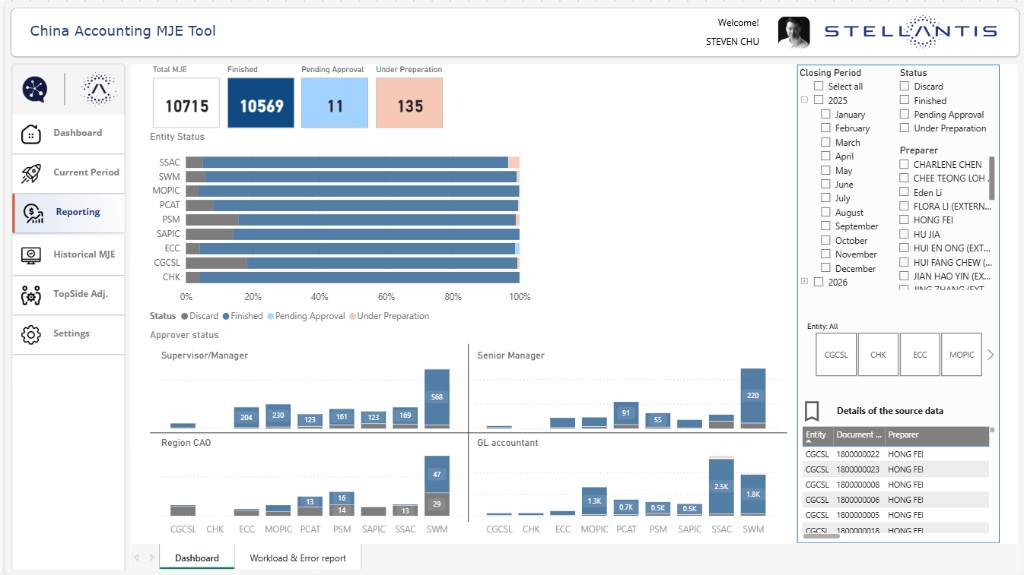This screenshot has height=575, width=1024.
Task: Click the TopSide Adj. people-gear icon
Action: pos(31,295)
